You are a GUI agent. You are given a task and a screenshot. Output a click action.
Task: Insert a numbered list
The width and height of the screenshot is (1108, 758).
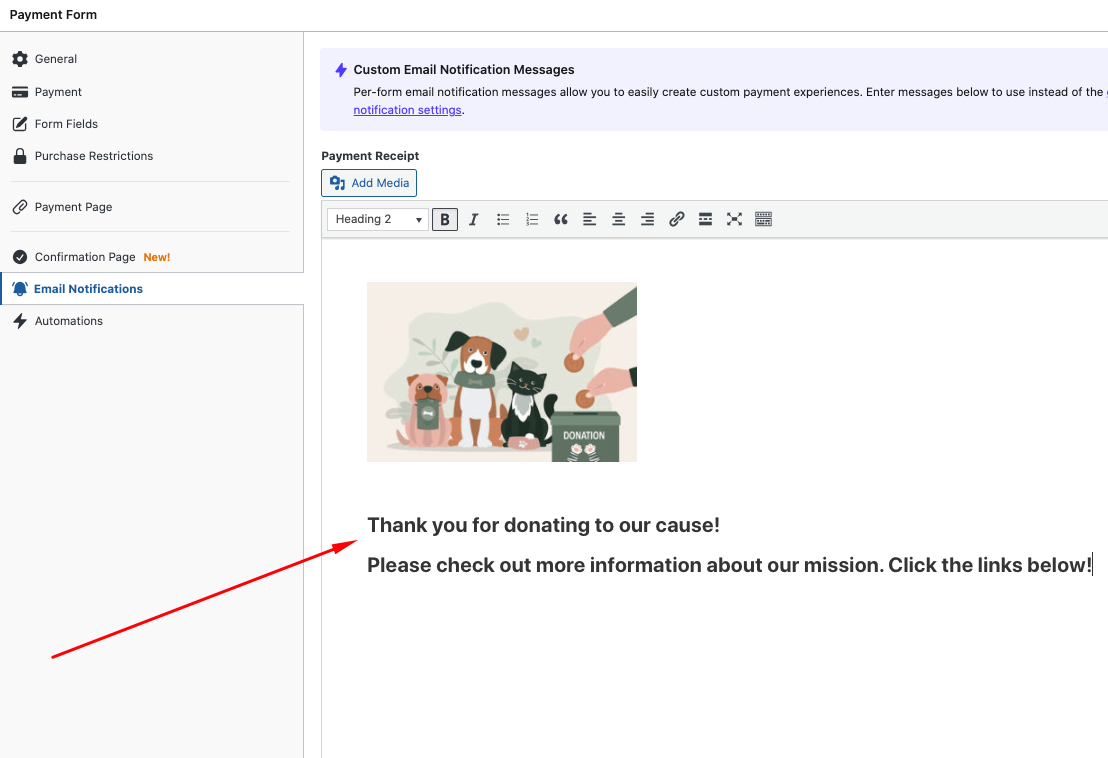[532, 219]
